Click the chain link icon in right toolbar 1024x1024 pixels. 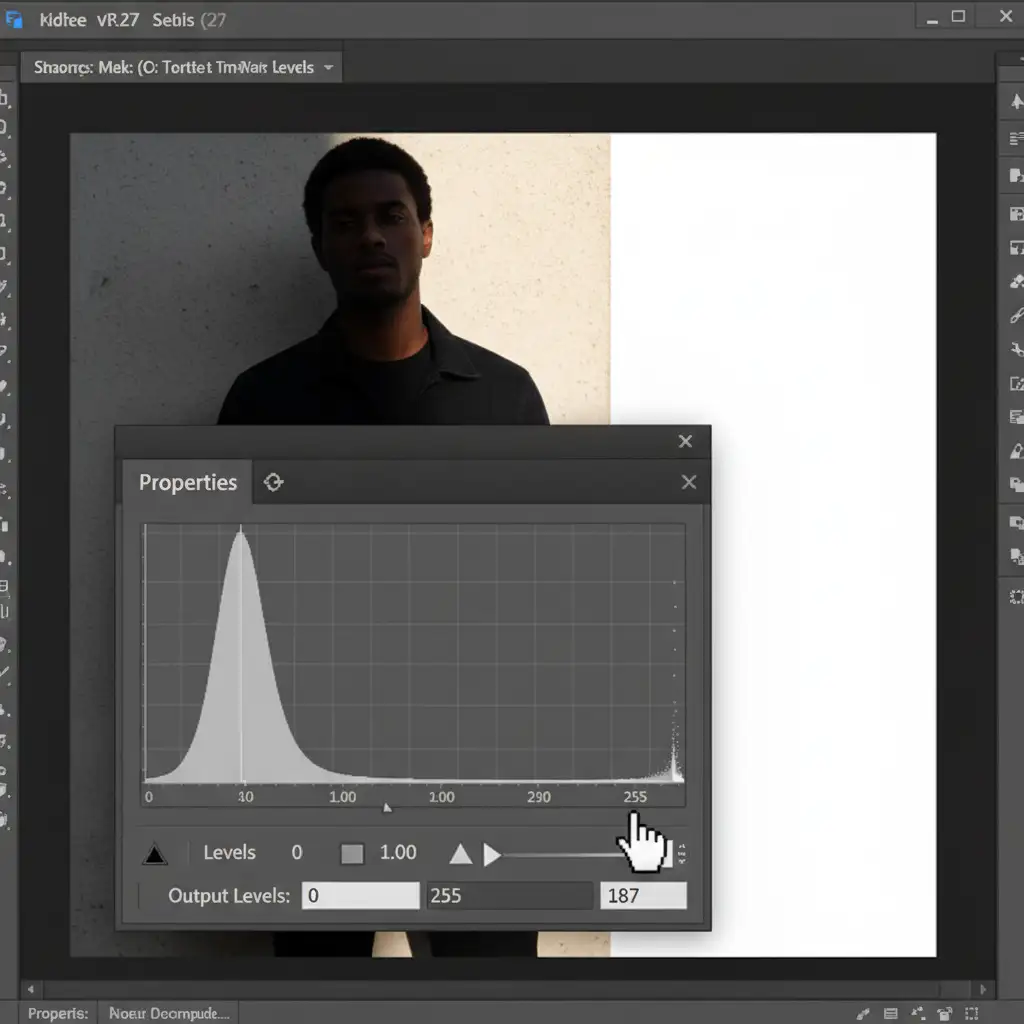click(x=1016, y=316)
